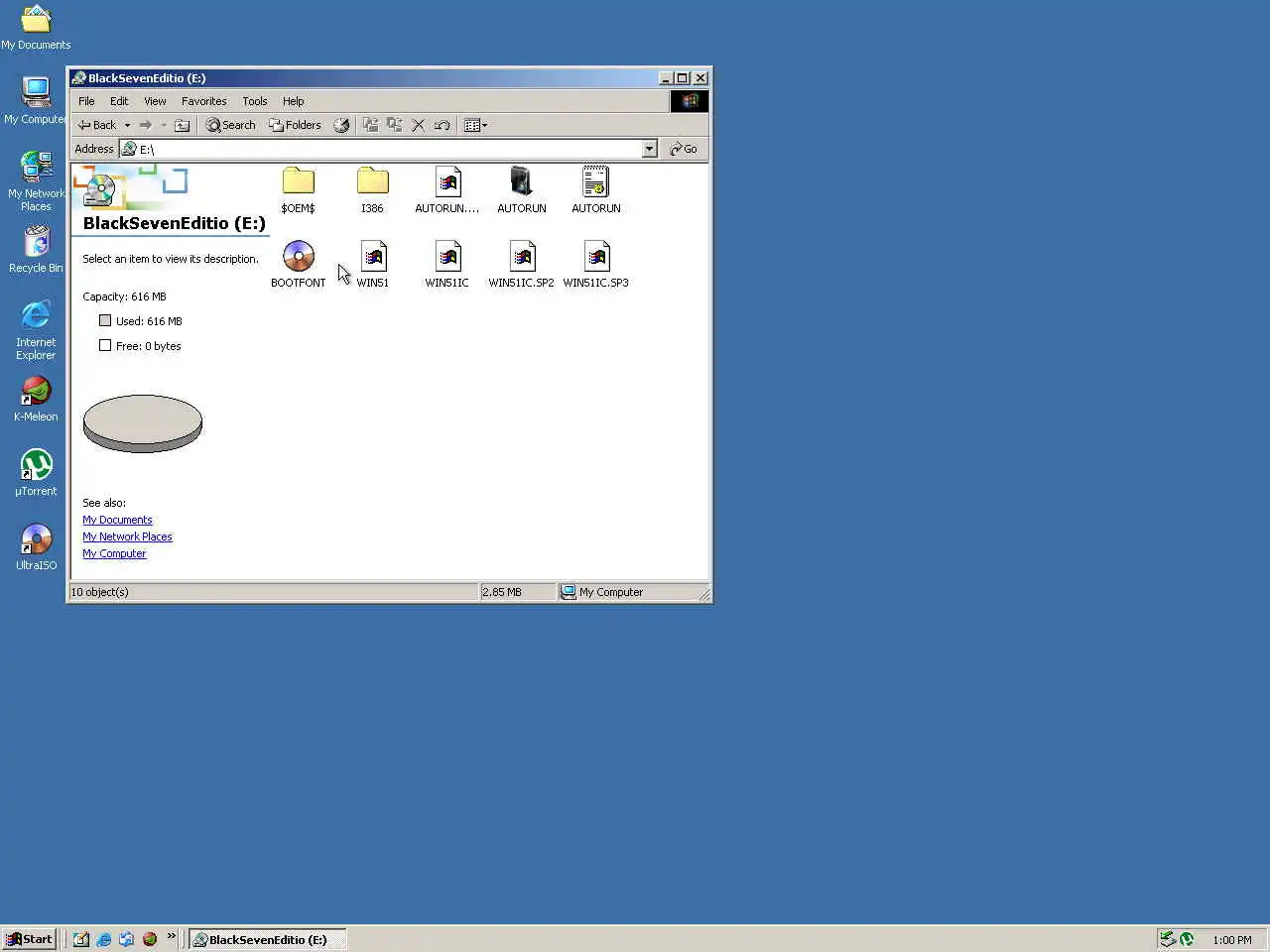Click the Forward arrow button
This screenshot has width=1270, height=952.
pyautogui.click(x=146, y=125)
